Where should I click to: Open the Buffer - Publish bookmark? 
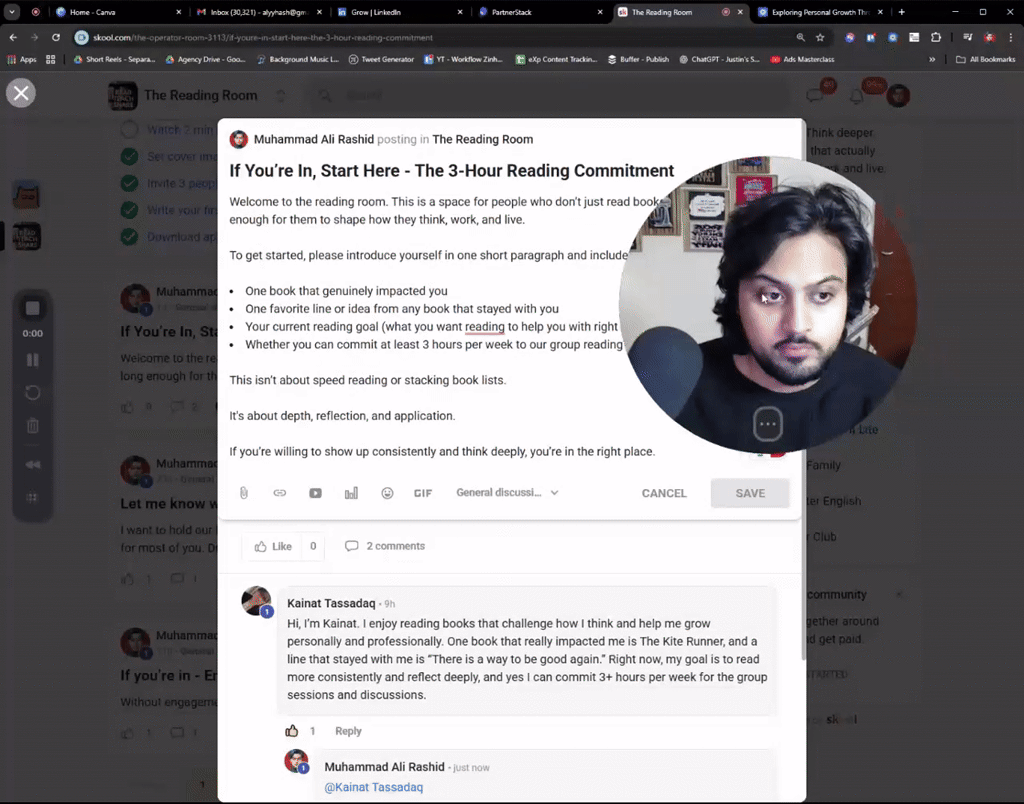click(x=638, y=59)
